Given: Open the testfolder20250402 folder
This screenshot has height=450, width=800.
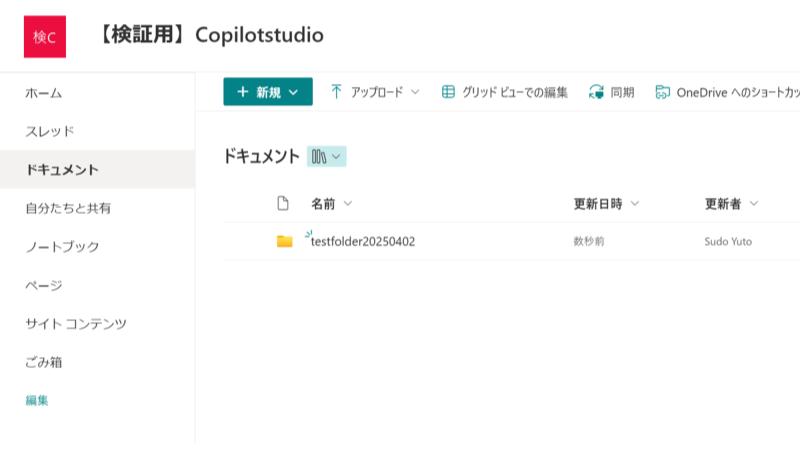Looking at the screenshot, I should [363, 241].
